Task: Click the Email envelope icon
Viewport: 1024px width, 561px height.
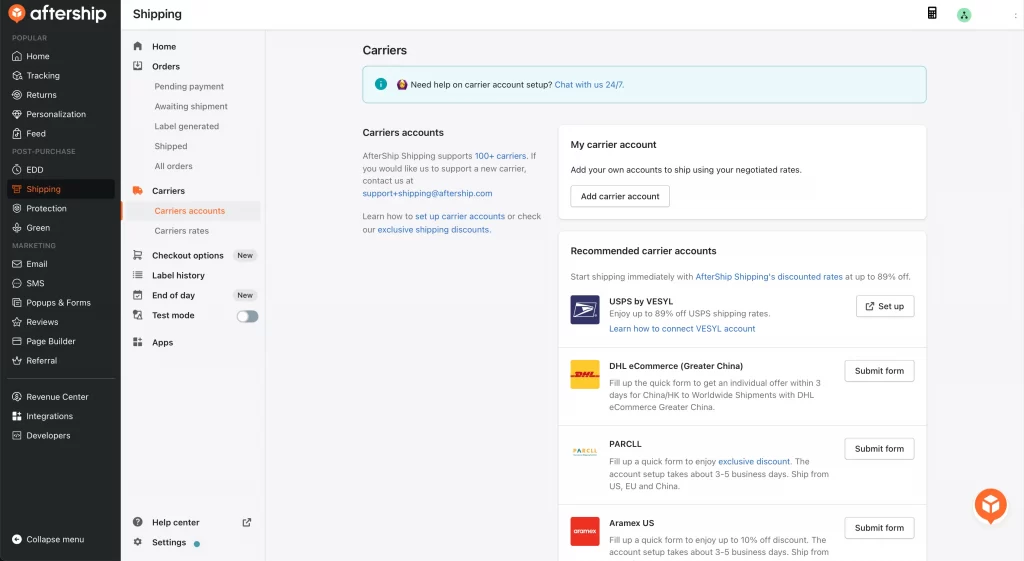Action: click(x=17, y=264)
